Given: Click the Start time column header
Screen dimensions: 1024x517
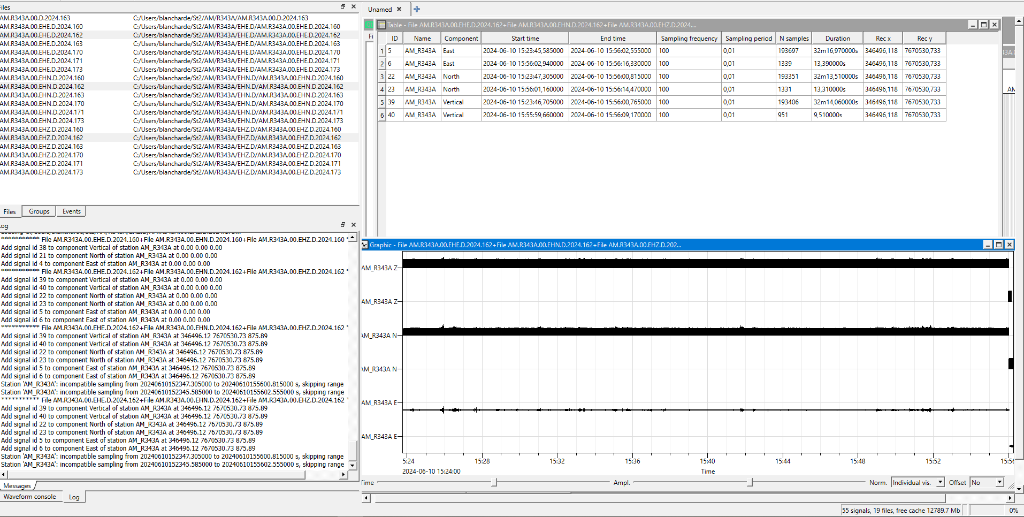Looking at the screenshot, I should click(525, 38).
